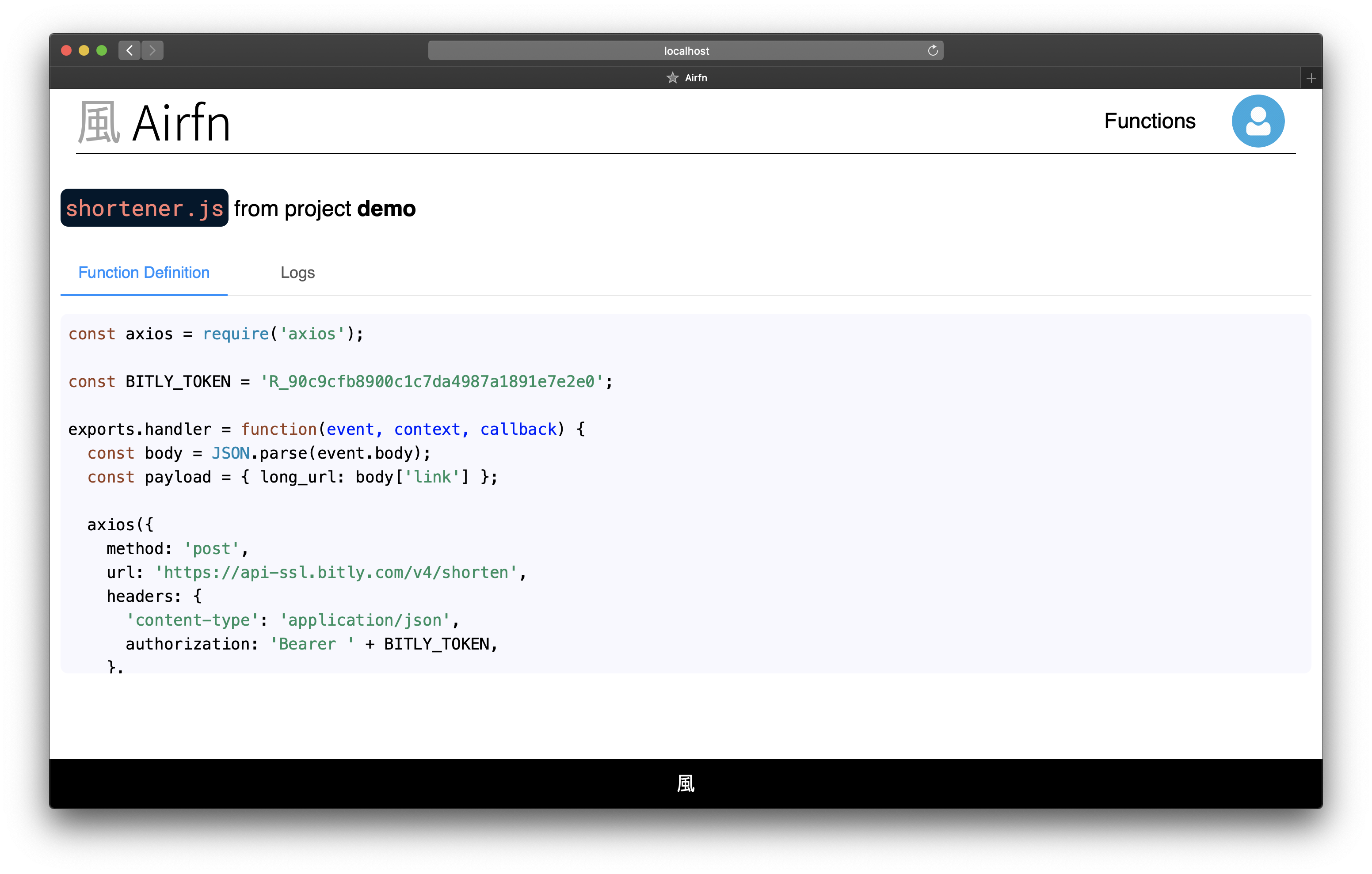The width and height of the screenshot is (1372, 874).
Task: Click the browser back navigation arrow
Action: (x=130, y=49)
